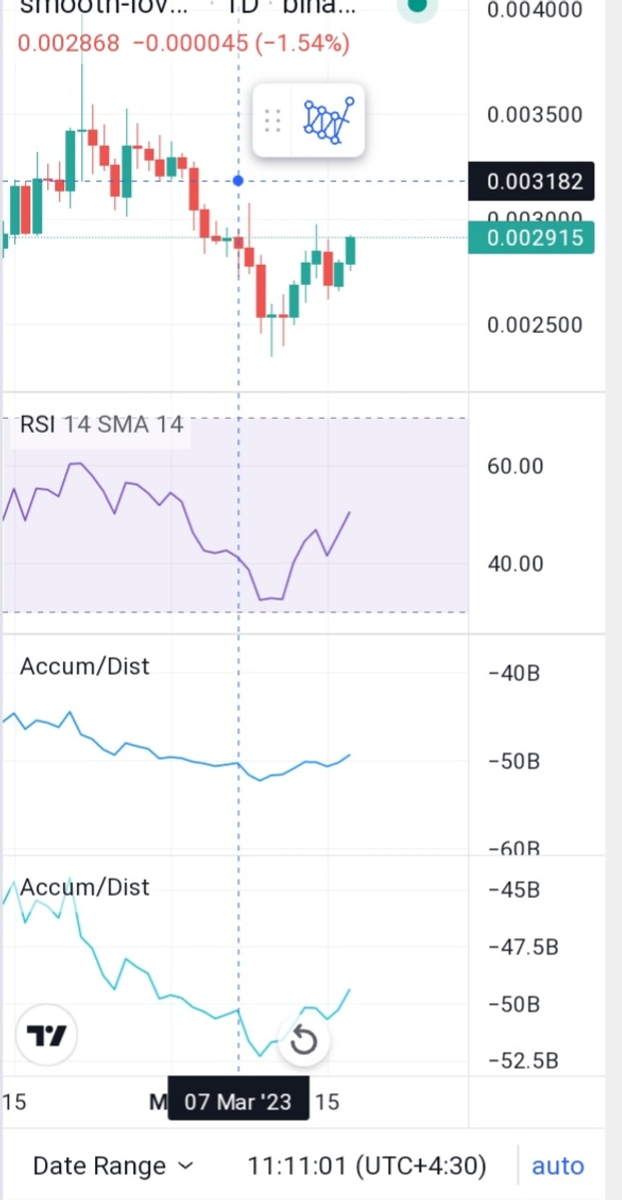Viewport: 622px width, 1200px height.
Task: Toggle the auto price scale
Action: [557, 1165]
